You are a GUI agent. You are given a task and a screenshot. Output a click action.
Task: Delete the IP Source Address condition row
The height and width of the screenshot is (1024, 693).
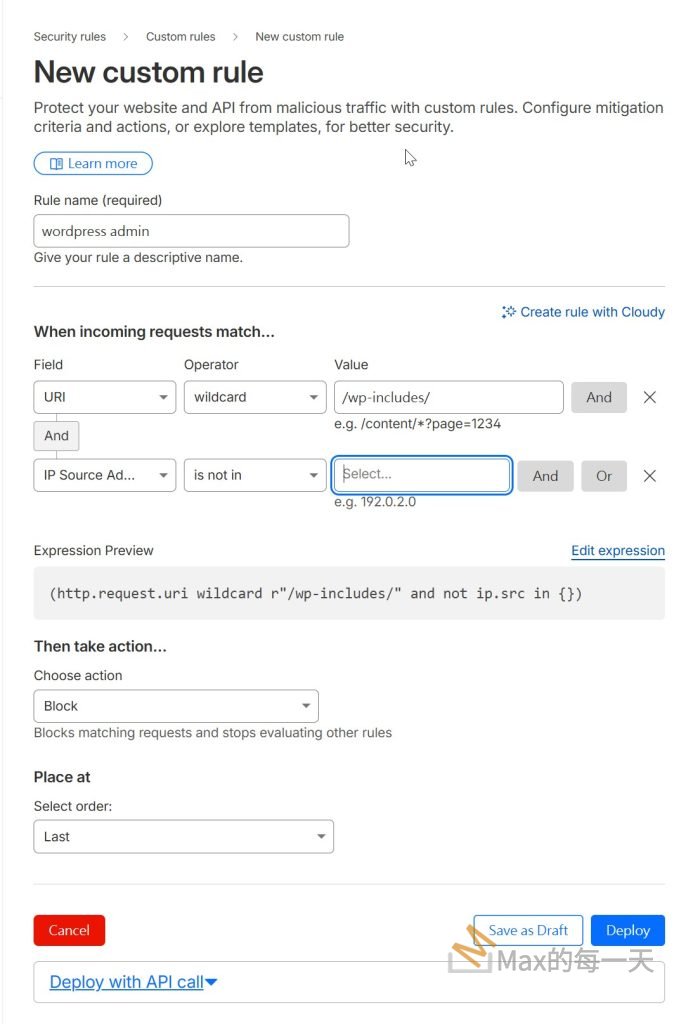(650, 476)
